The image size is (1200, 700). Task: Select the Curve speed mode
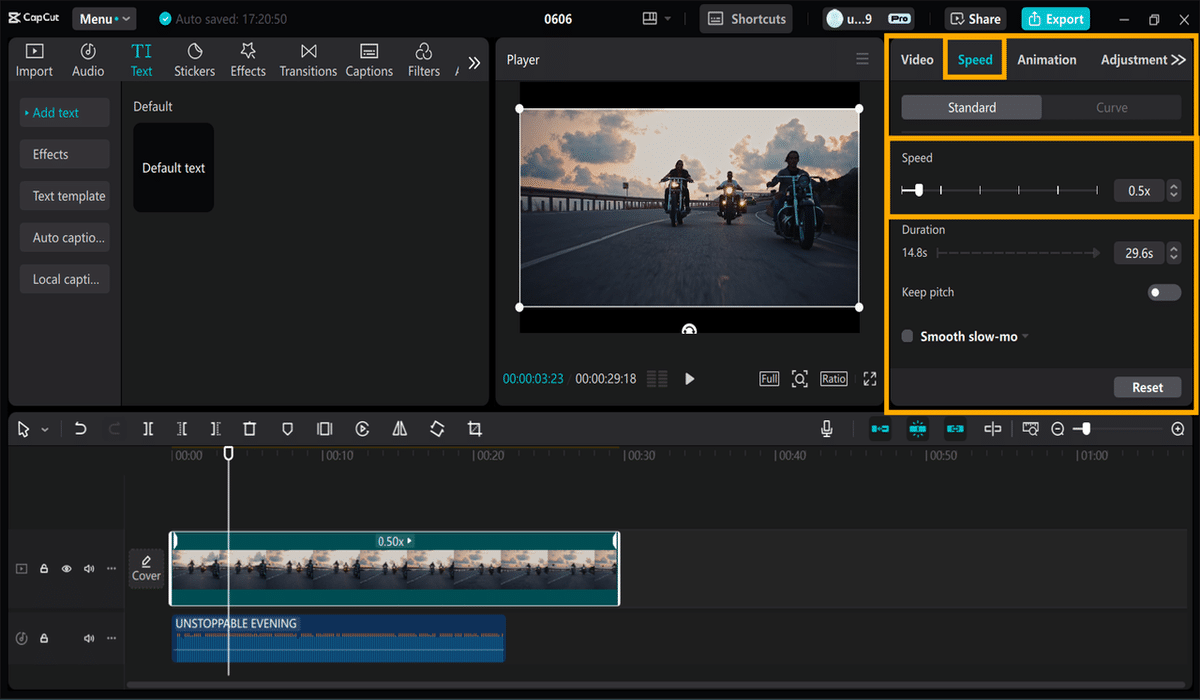[1112, 108]
